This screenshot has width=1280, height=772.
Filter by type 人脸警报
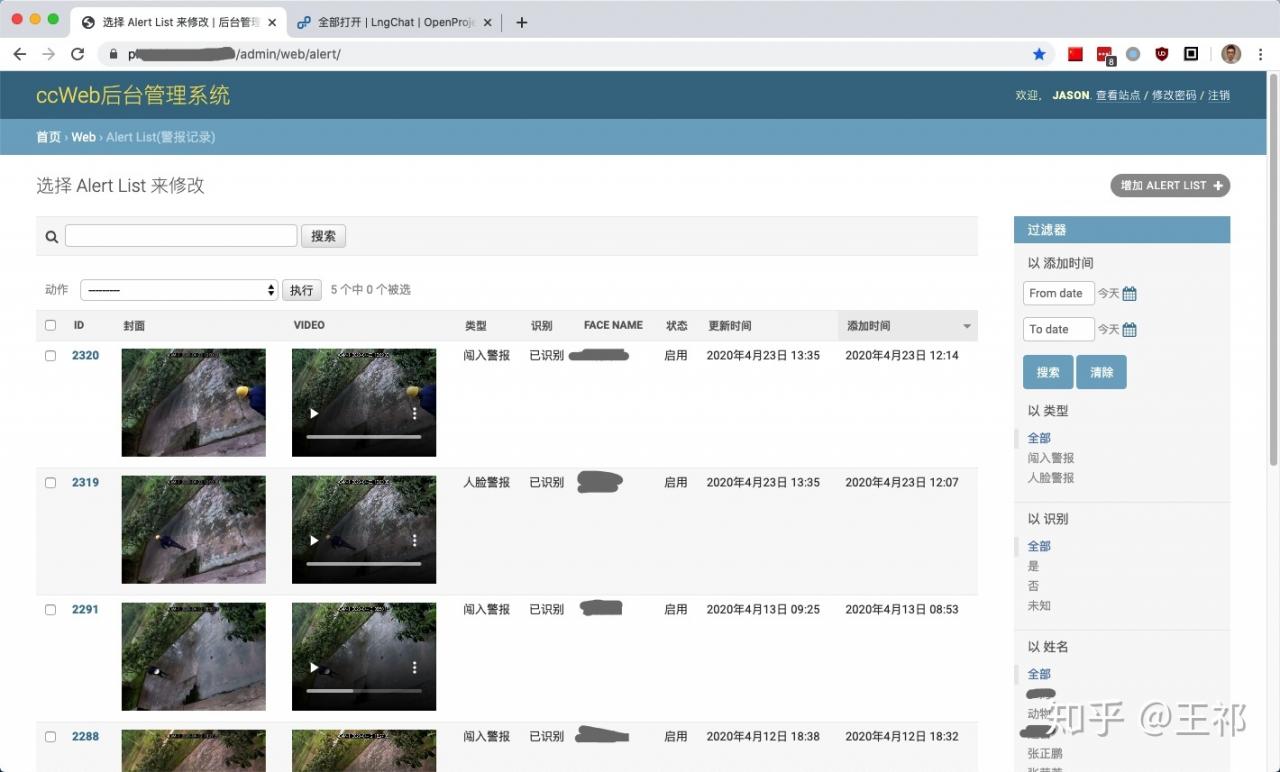pos(1051,478)
